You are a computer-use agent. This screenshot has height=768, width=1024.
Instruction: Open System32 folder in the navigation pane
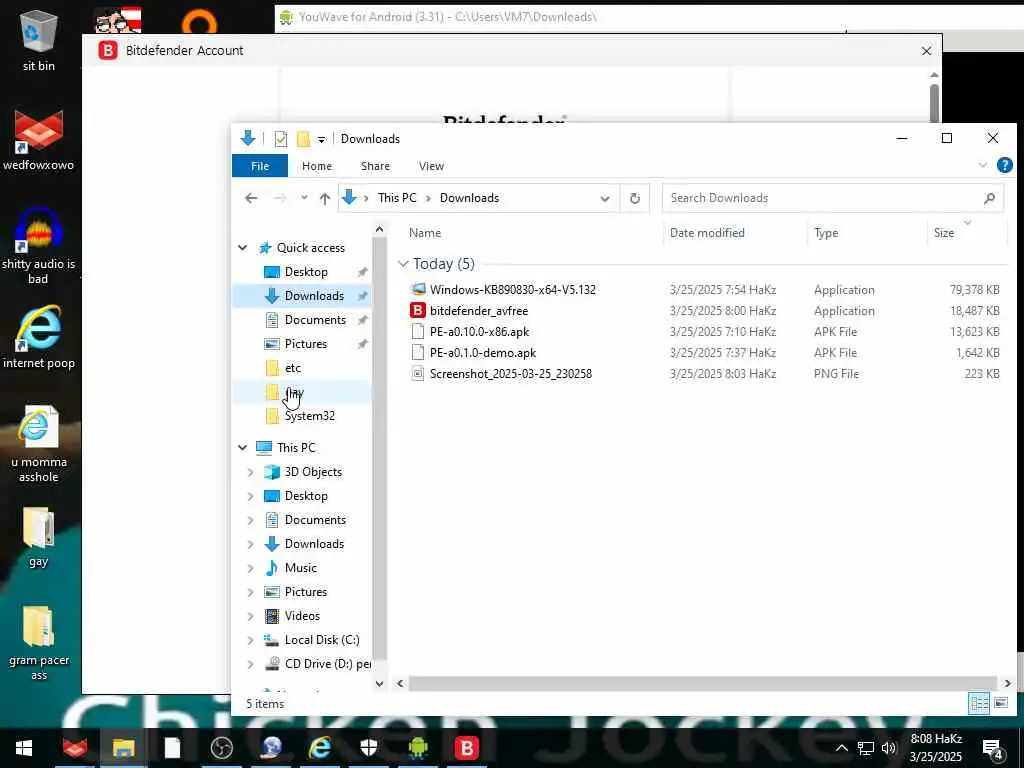click(310, 416)
